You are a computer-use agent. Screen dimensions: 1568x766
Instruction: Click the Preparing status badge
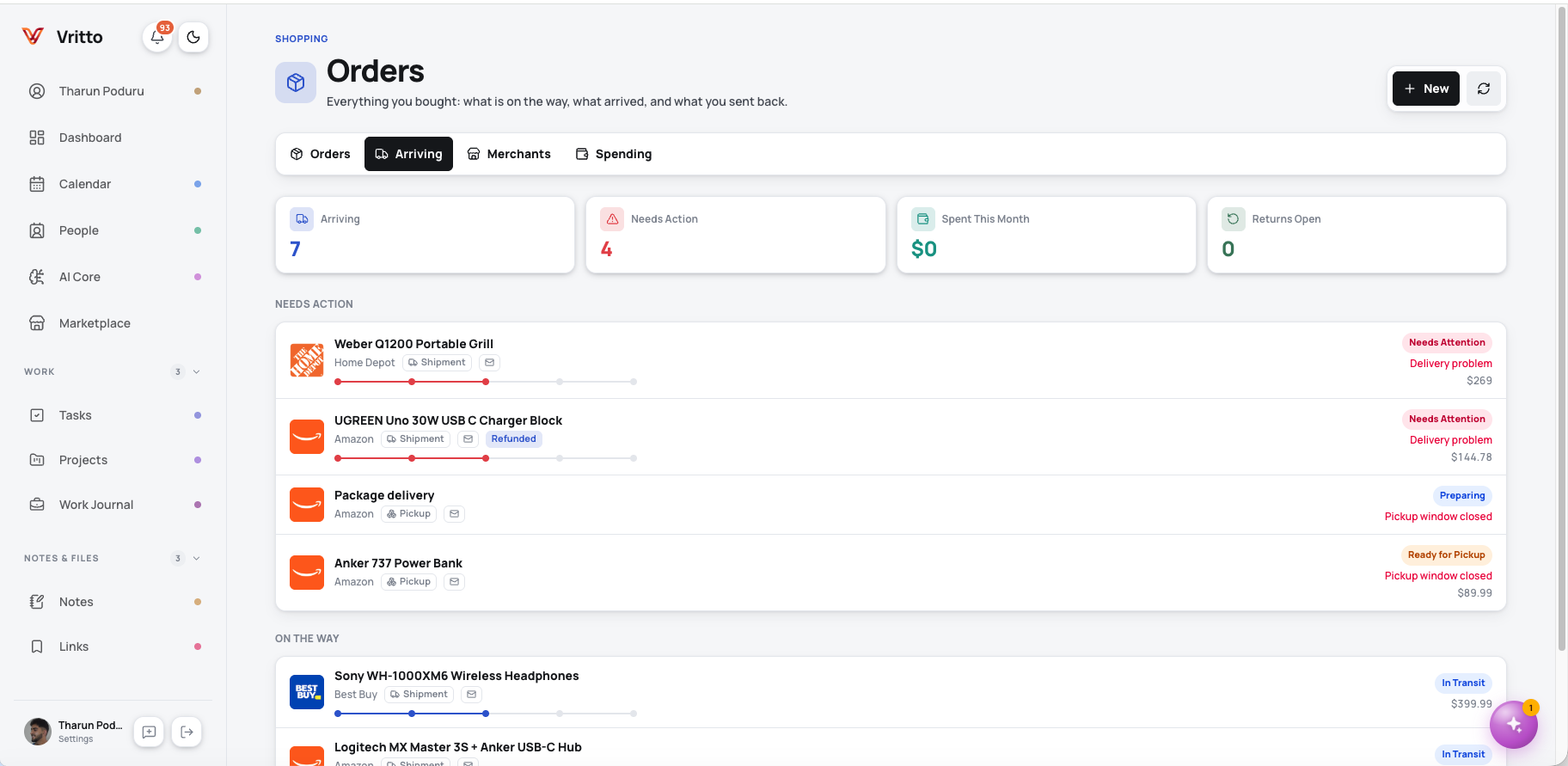(1461, 495)
